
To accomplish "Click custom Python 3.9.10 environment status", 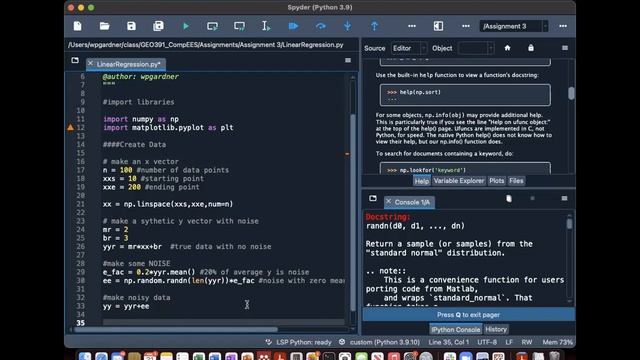I will click(x=380, y=342).
